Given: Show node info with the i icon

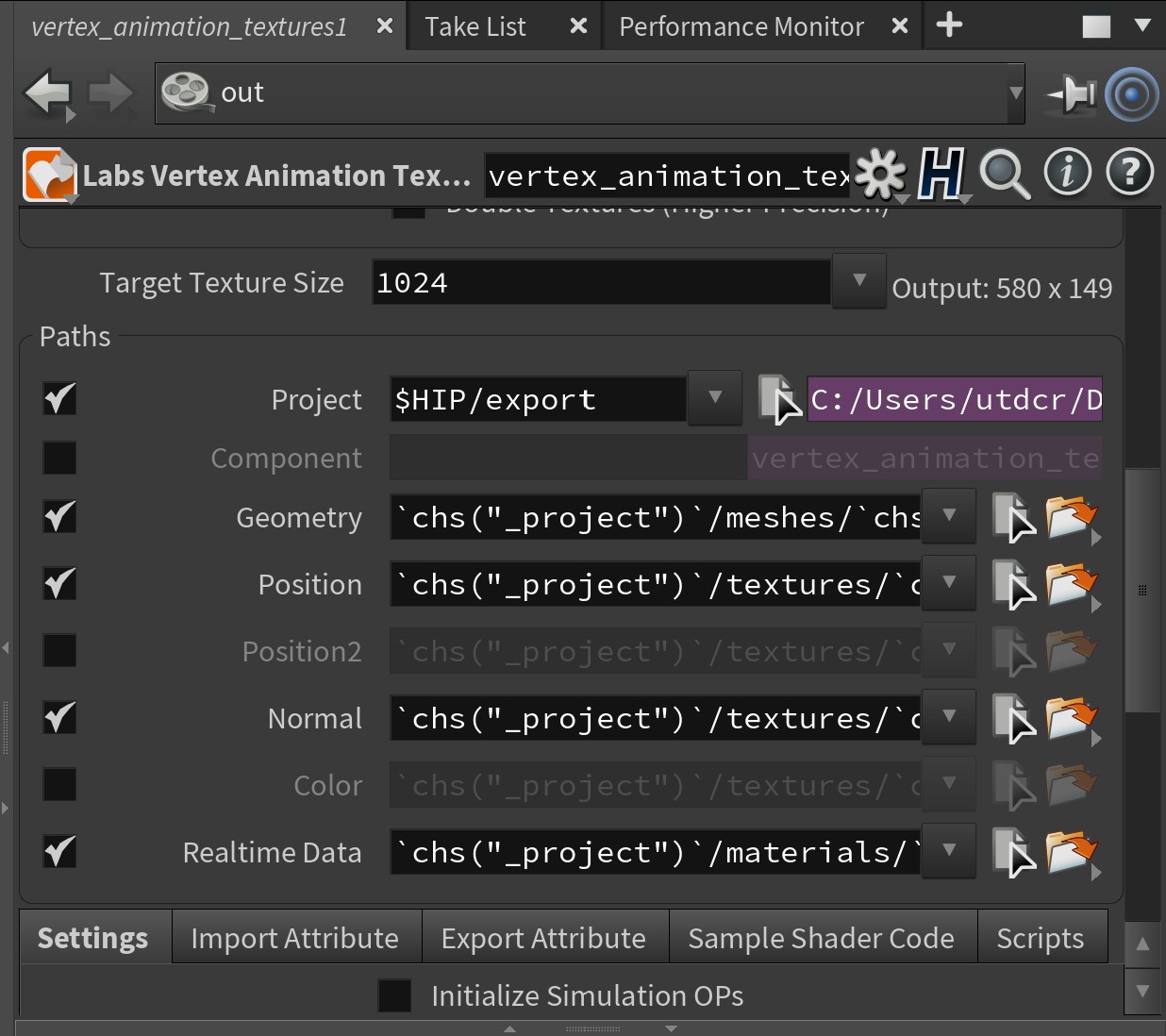Looking at the screenshot, I should [x=1068, y=173].
